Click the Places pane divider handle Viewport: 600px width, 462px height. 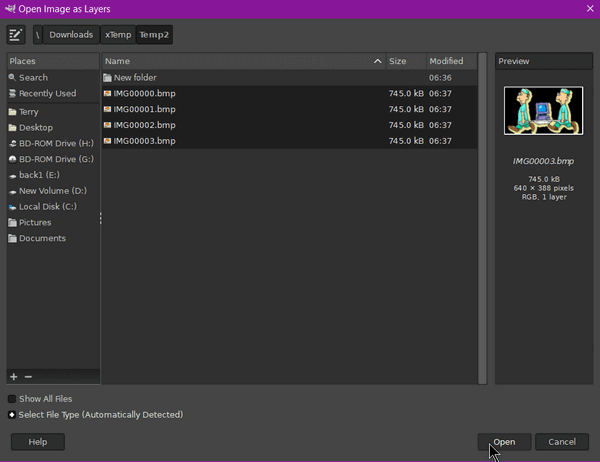pos(101,218)
